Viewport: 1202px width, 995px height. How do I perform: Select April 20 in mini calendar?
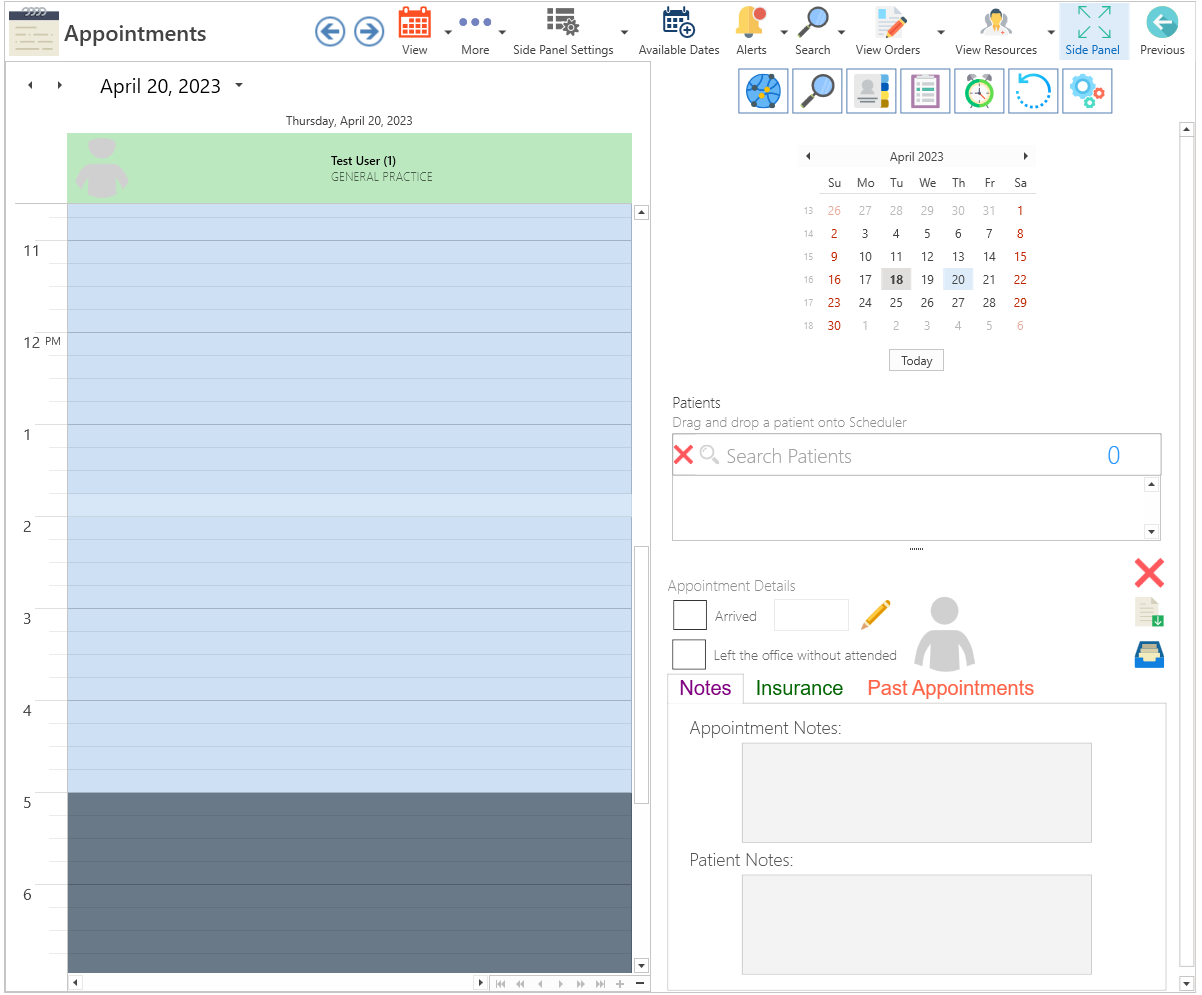[x=958, y=280]
